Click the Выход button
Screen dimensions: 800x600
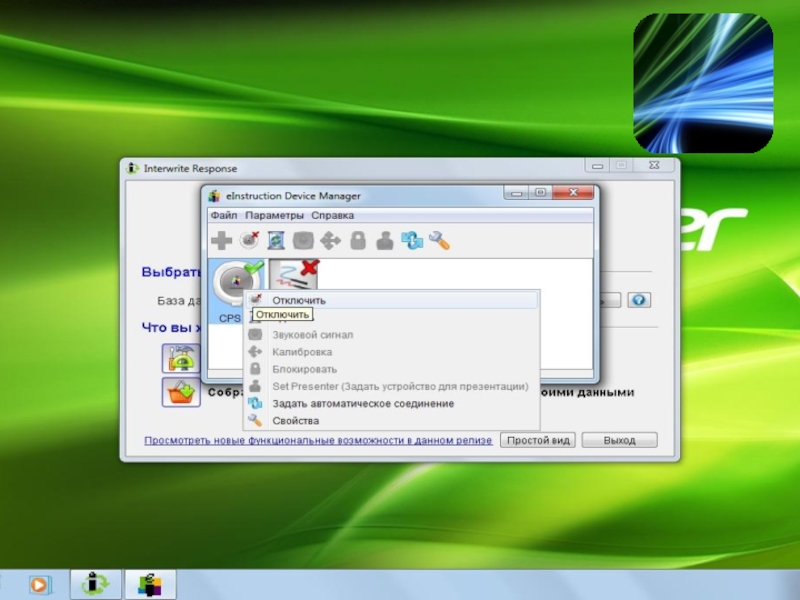(x=619, y=440)
